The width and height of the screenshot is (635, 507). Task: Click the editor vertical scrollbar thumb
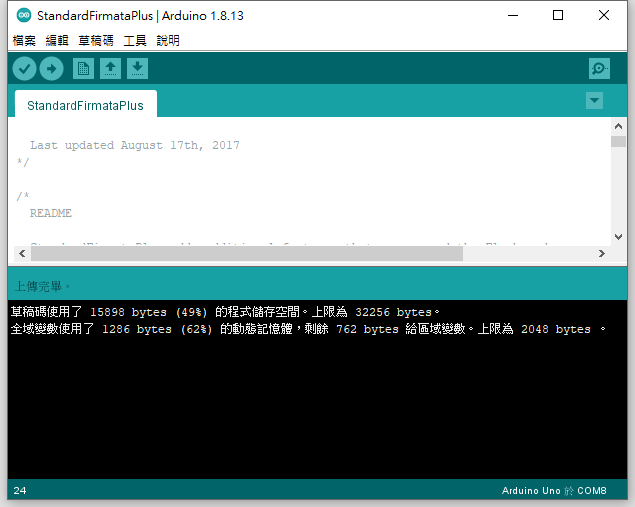coord(618,142)
